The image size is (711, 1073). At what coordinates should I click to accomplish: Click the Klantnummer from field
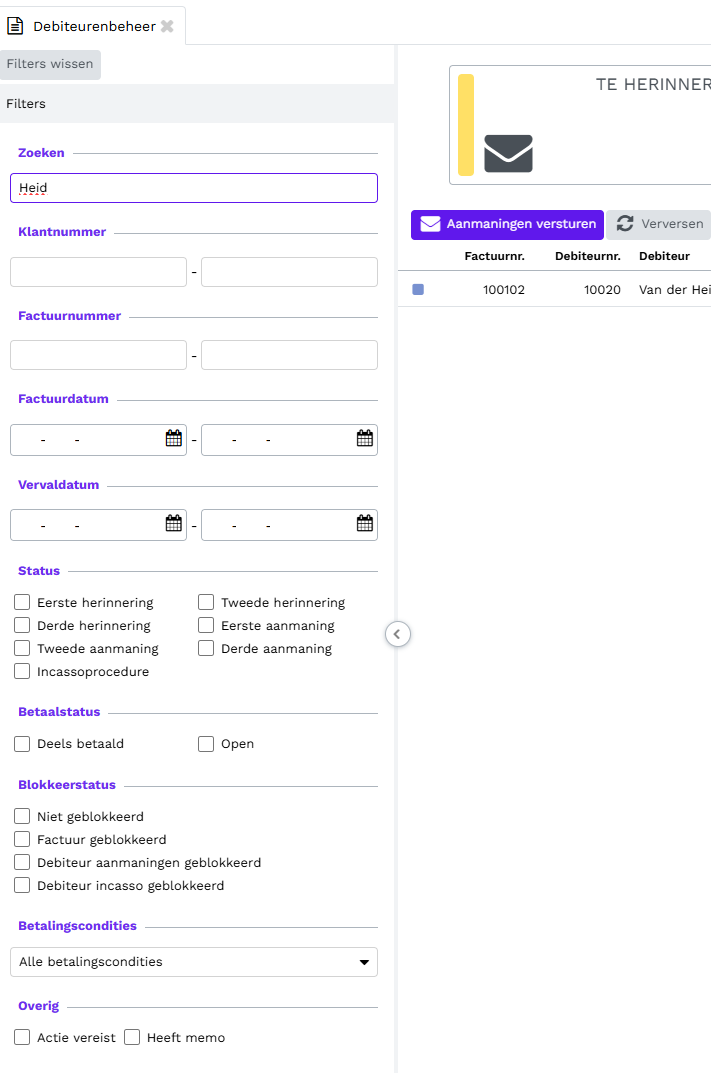coord(99,272)
